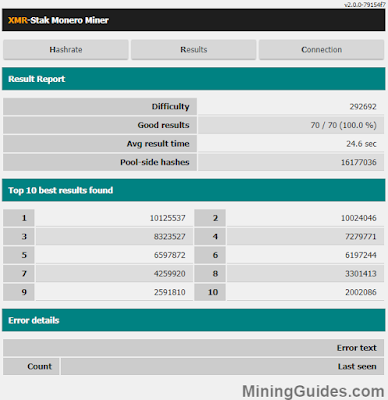Viewport: 388px width, 400px height.
Task: Select best result 4259920
Action: coord(169,274)
